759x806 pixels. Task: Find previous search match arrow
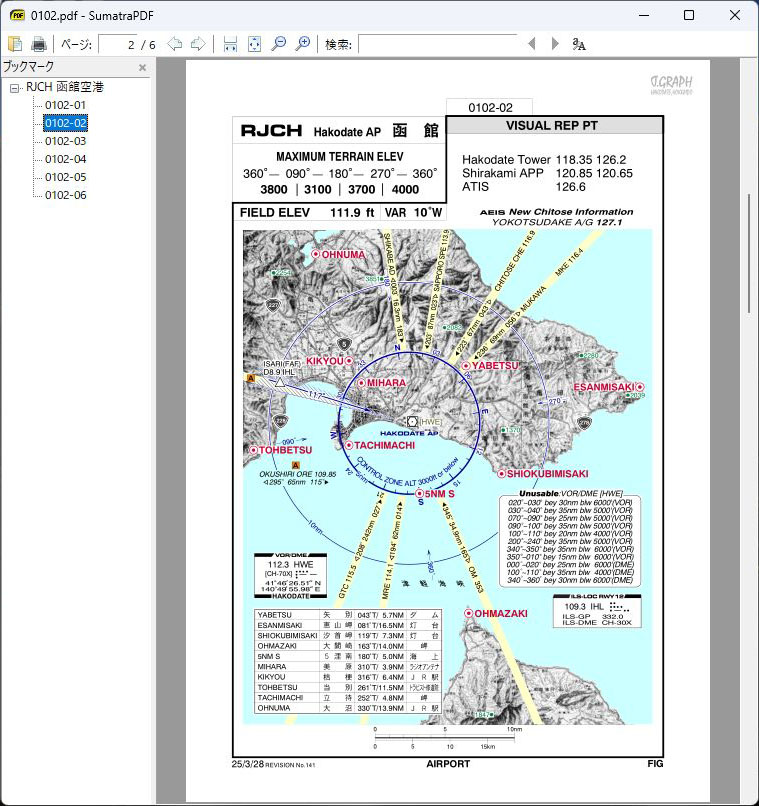click(x=531, y=44)
